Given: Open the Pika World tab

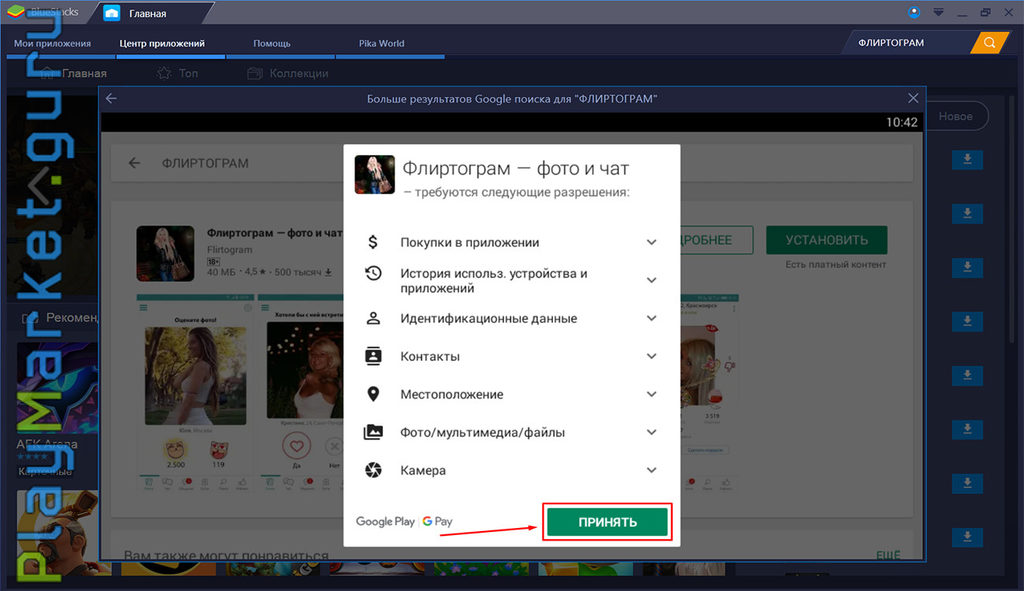Looking at the screenshot, I should pyautogui.click(x=381, y=43).
